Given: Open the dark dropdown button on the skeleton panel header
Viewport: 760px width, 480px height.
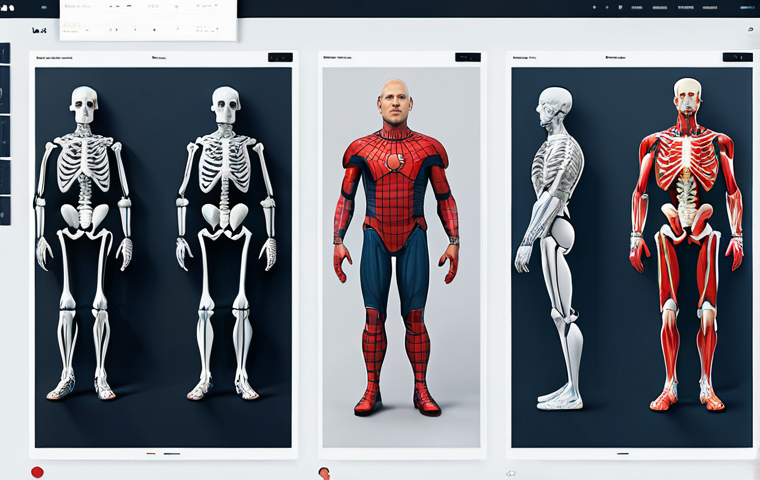Looking at the screenshot, I should coord(280,58).
